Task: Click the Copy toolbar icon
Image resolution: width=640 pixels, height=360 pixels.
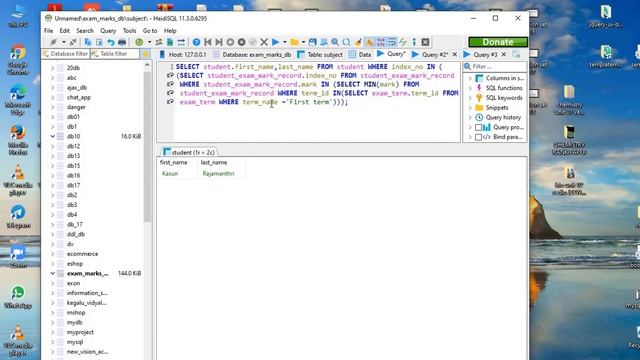Action: pyautogui.click(x=88, y=42)
